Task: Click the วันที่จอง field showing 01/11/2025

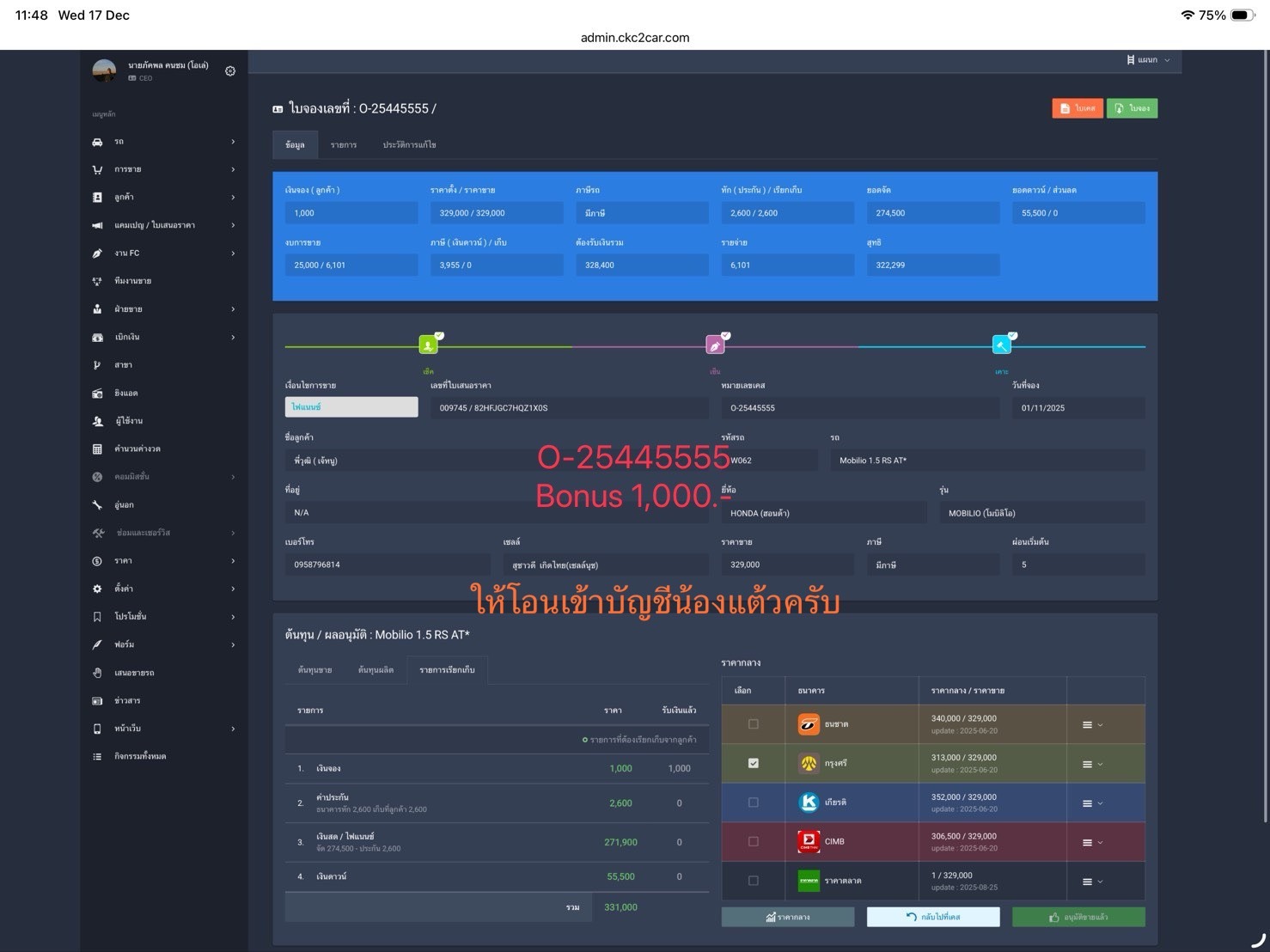Action: (x=1078, y=408)
